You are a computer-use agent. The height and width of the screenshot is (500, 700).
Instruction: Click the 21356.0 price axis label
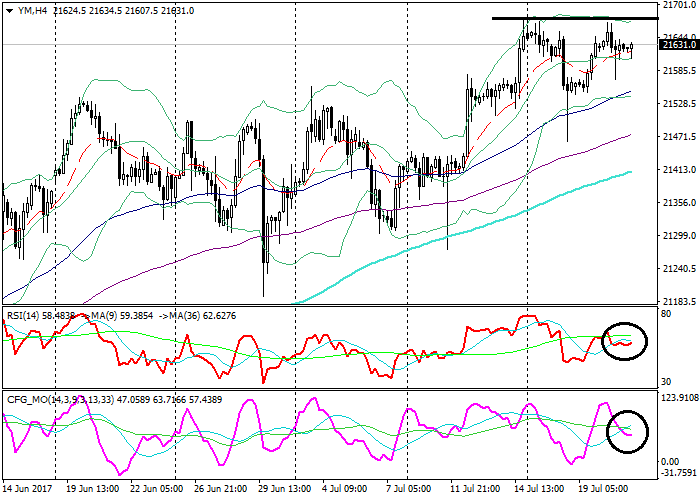[x=679, y=203]
